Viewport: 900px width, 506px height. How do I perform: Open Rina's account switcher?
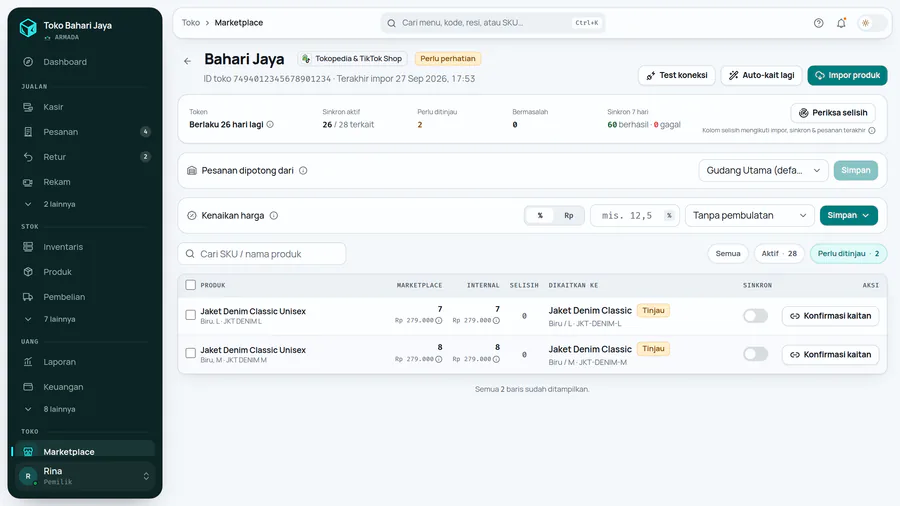(85, 476)
